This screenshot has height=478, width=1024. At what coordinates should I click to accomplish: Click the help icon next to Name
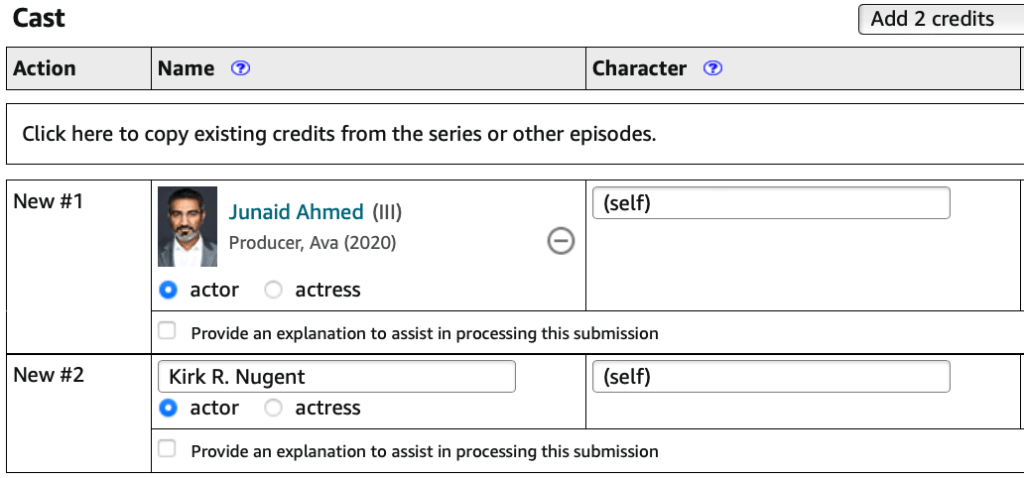point(240,69)
